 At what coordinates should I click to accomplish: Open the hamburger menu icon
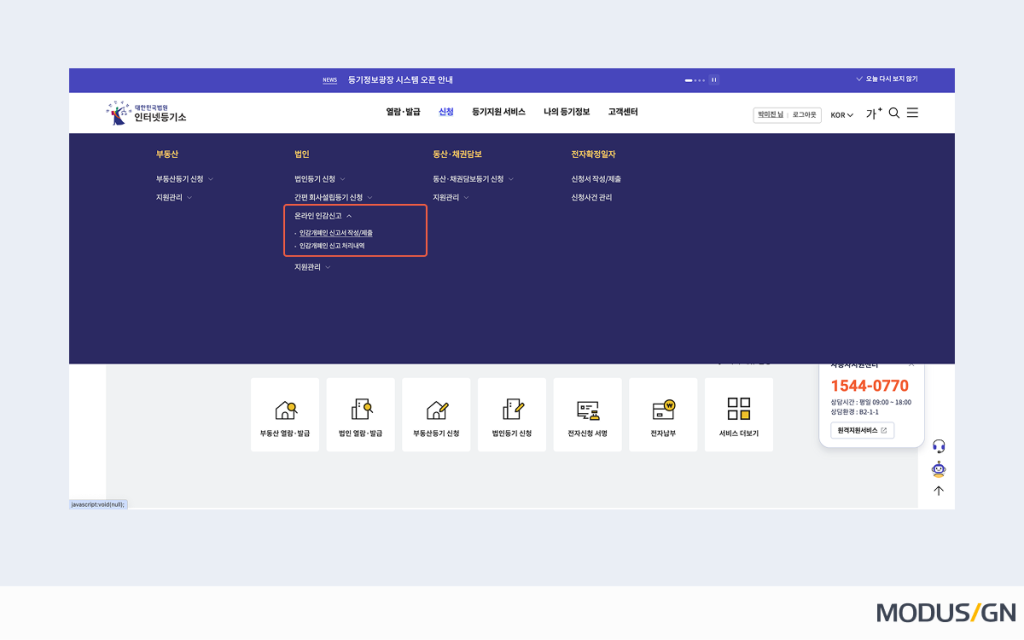(912, 113)
